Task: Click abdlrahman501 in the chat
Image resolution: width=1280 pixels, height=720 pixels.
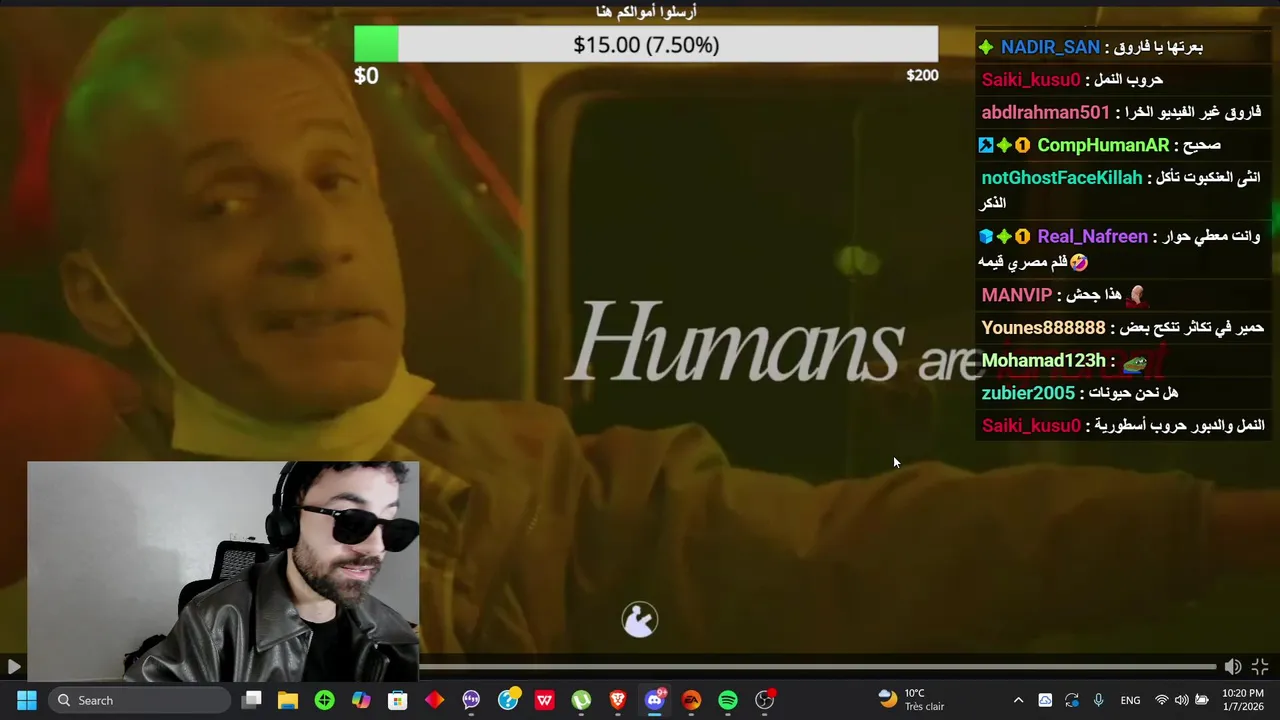Action: (x=1045, y=112)
